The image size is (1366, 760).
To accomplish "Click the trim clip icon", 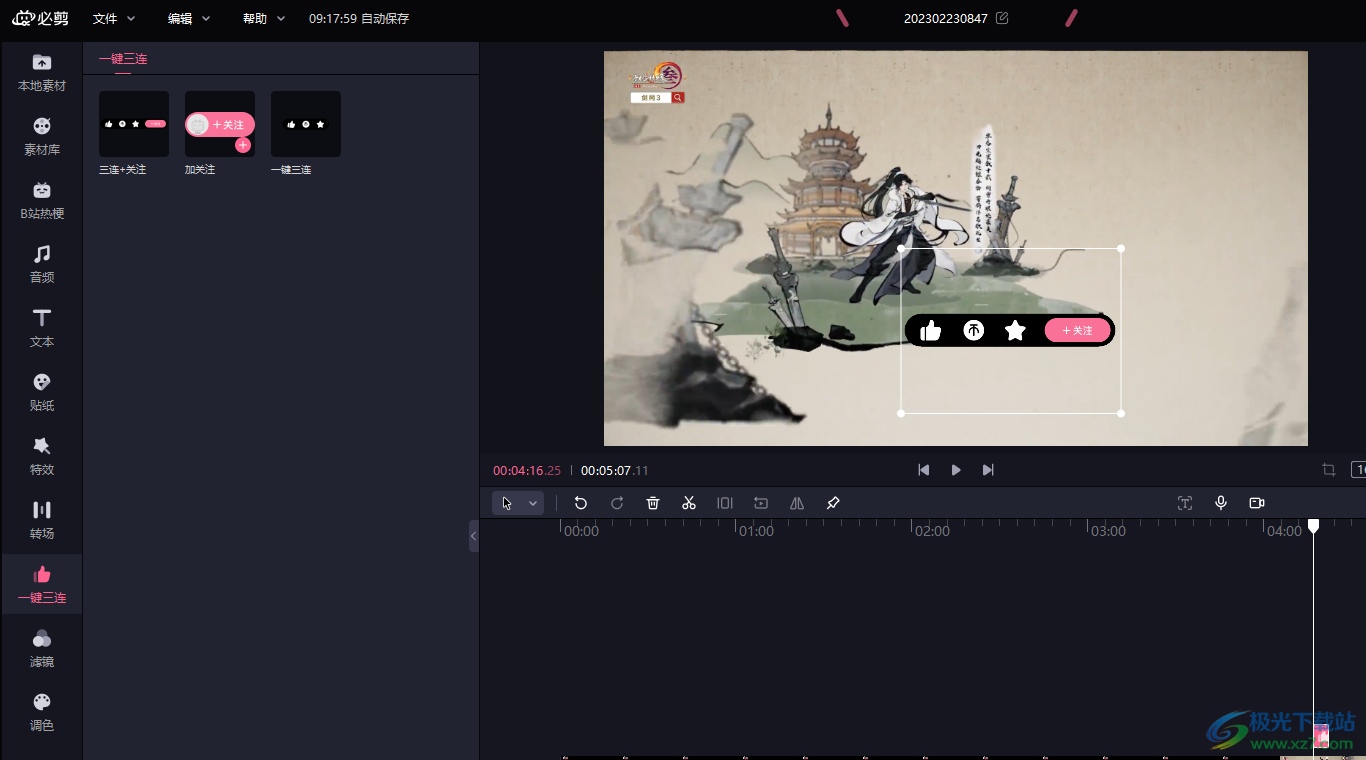I will pos(725,503).
